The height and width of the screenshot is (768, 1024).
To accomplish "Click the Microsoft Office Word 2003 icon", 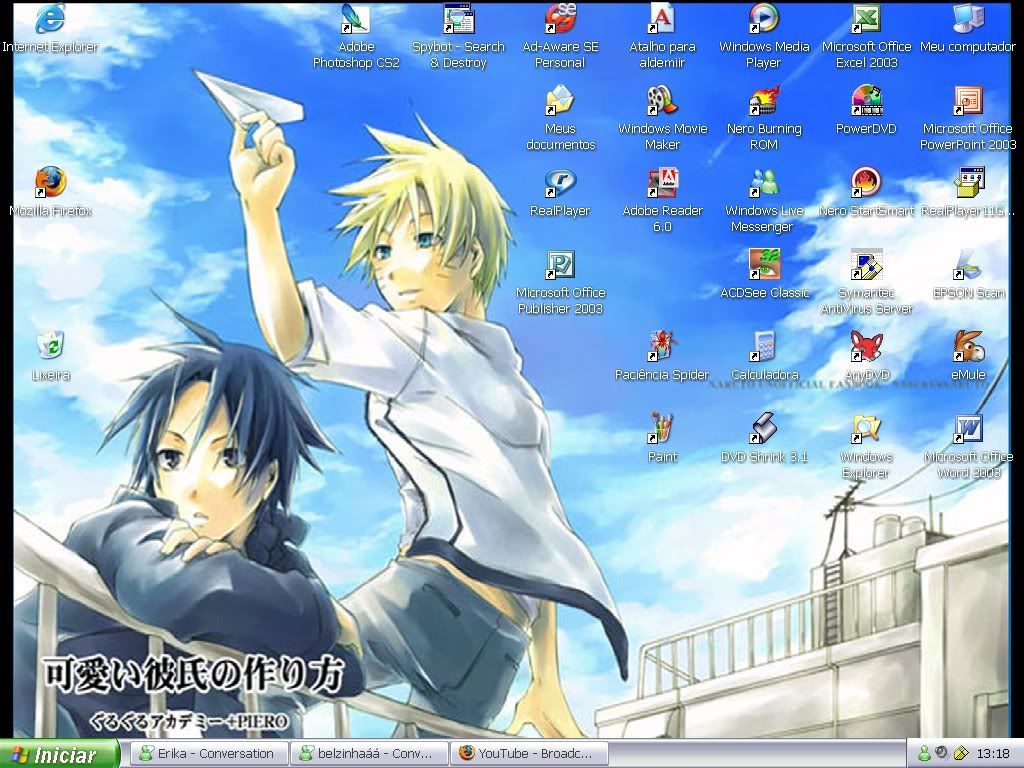I will pos(968,428).
